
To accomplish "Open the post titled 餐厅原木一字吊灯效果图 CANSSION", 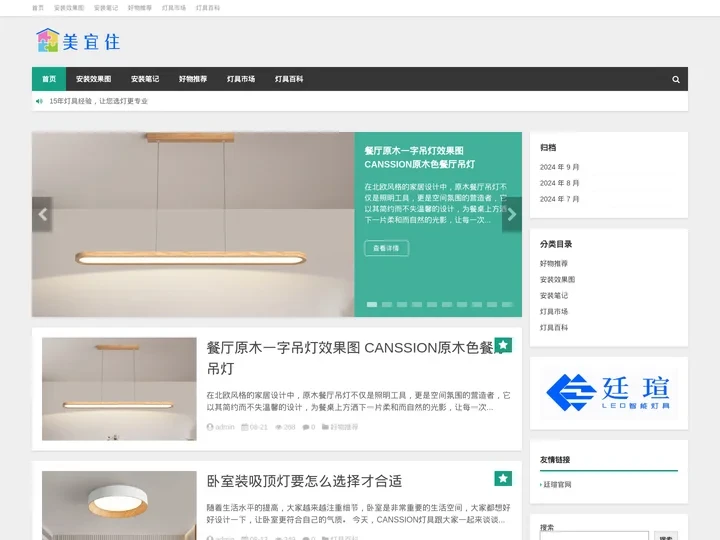I will coord(354,358).
